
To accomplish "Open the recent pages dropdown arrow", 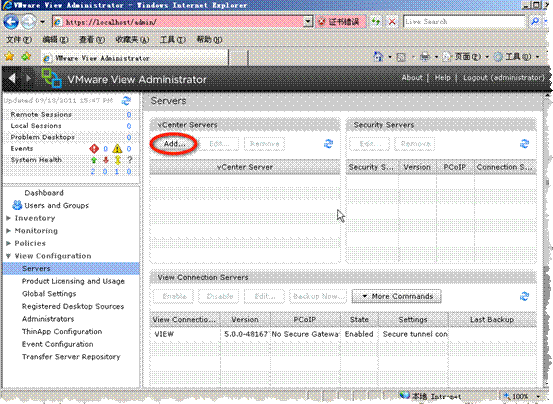I will (42, 22).
